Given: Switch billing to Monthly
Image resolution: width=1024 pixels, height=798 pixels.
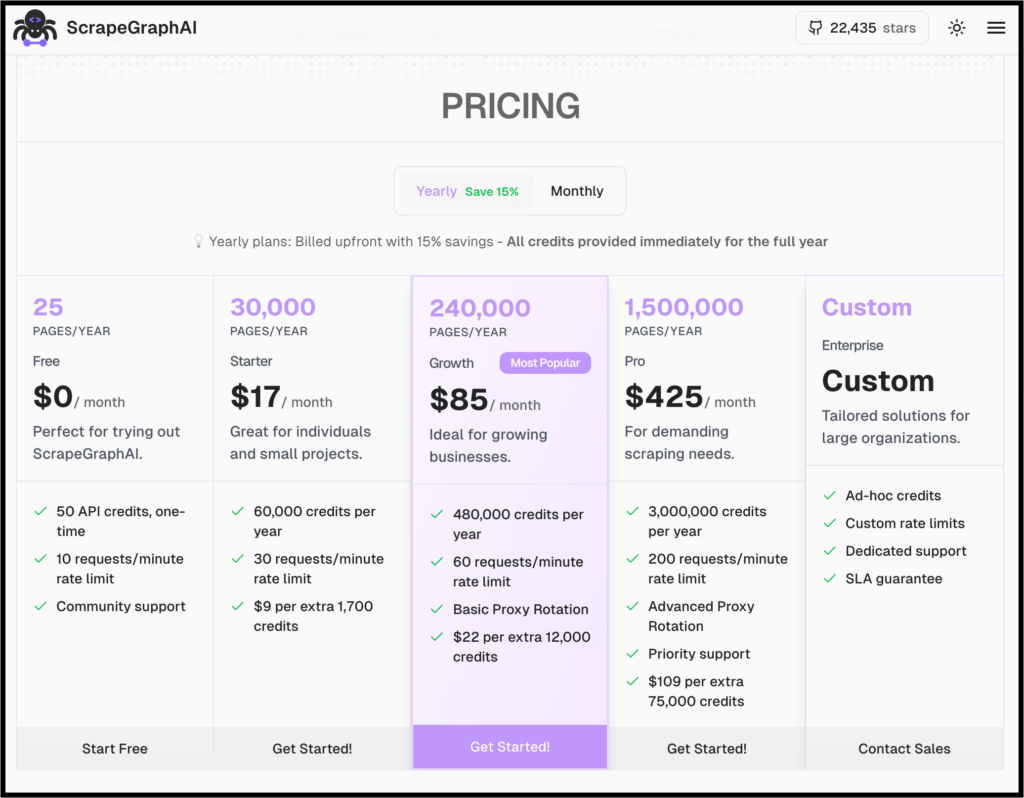Looking at the screenshot, I should point(577,190).
